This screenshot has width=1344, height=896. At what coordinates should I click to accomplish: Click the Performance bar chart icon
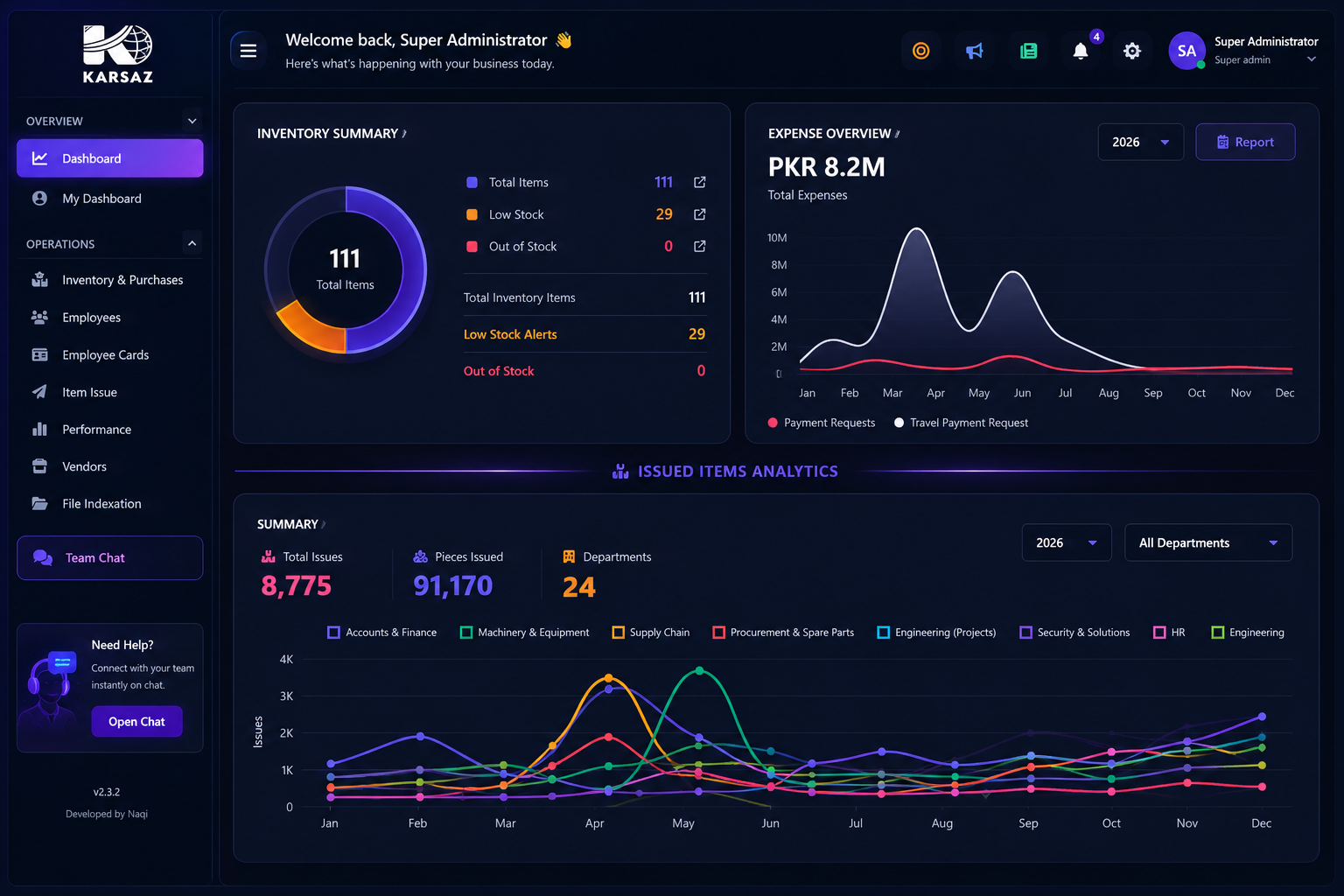coord(39,430)
